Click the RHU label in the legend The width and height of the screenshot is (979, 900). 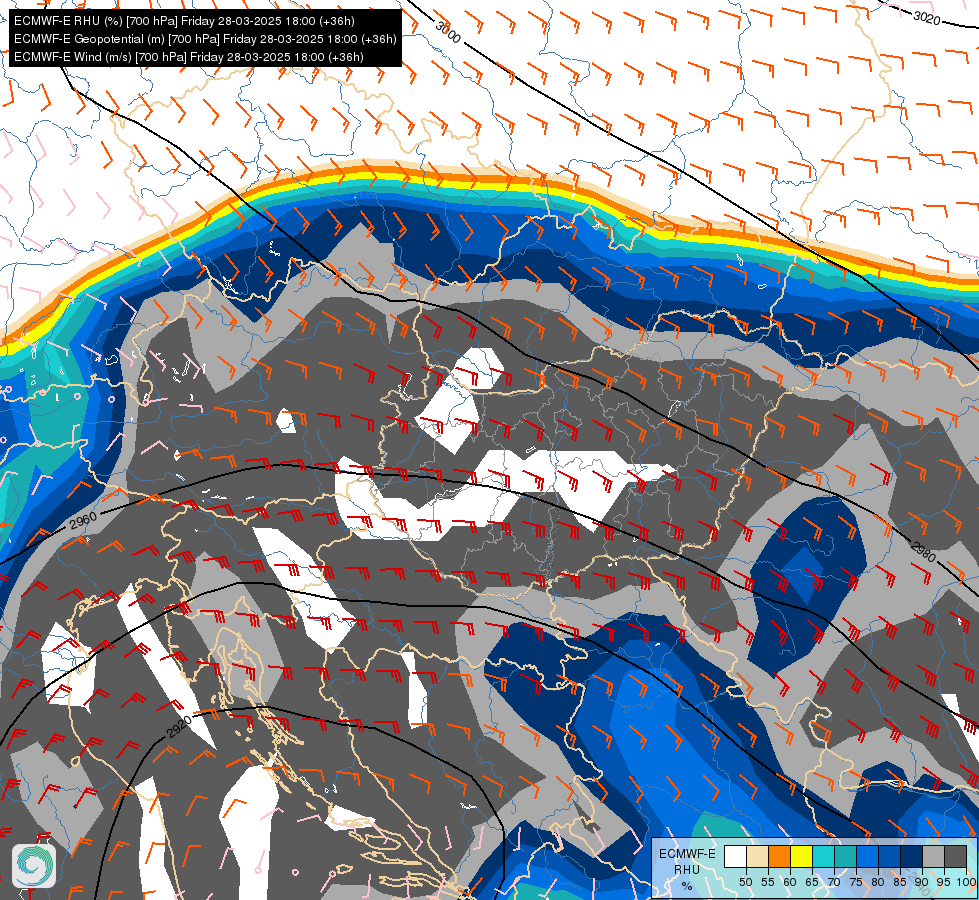(687, 870)
